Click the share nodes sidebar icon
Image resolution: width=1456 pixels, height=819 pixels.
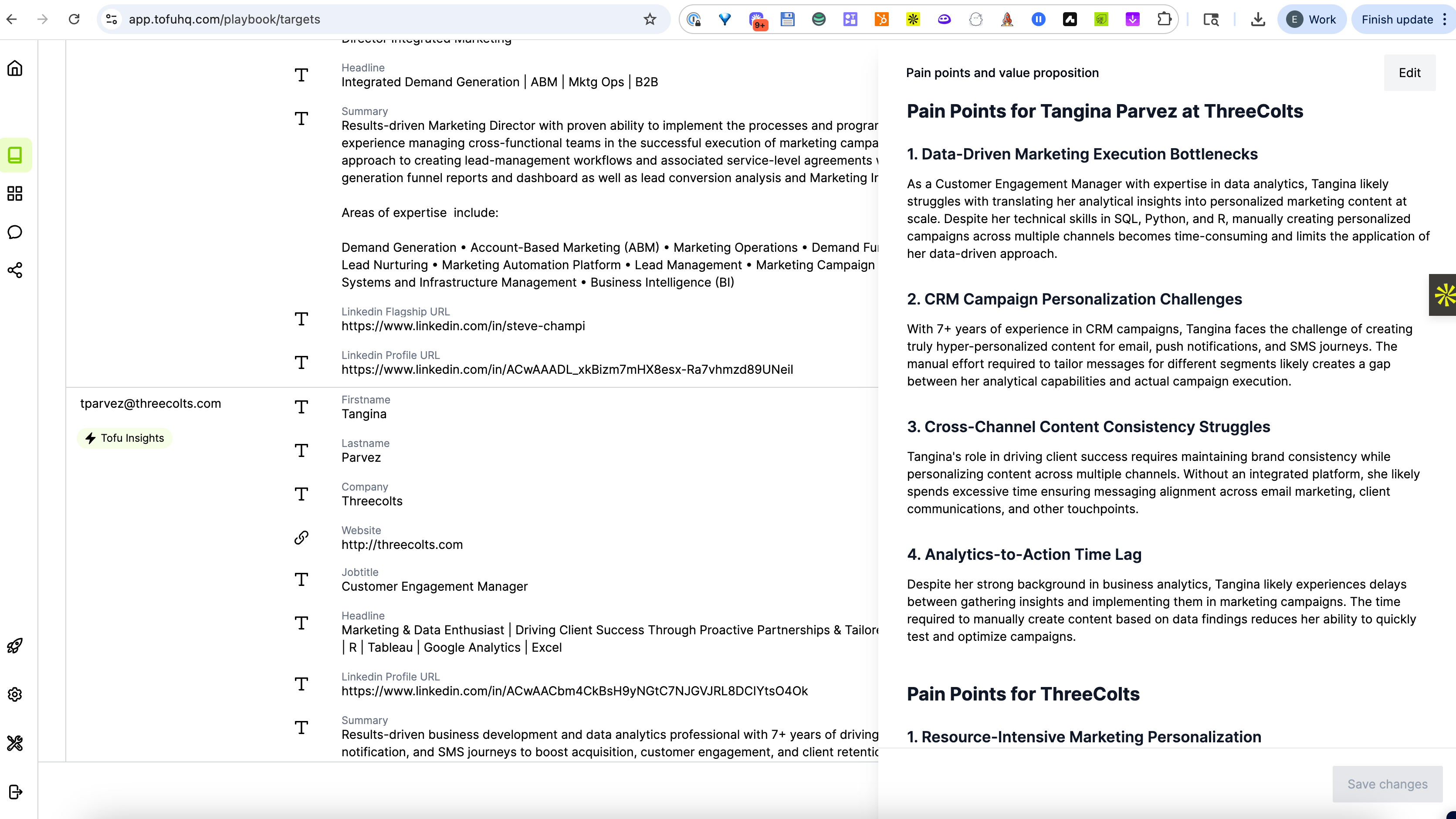[x=15, y=270]
